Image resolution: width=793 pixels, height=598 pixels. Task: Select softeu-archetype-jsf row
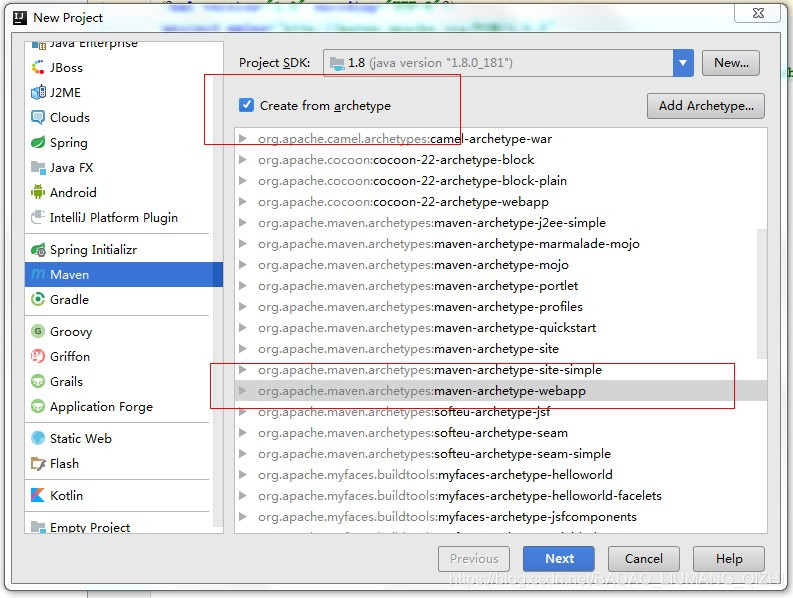pos(501,411)
